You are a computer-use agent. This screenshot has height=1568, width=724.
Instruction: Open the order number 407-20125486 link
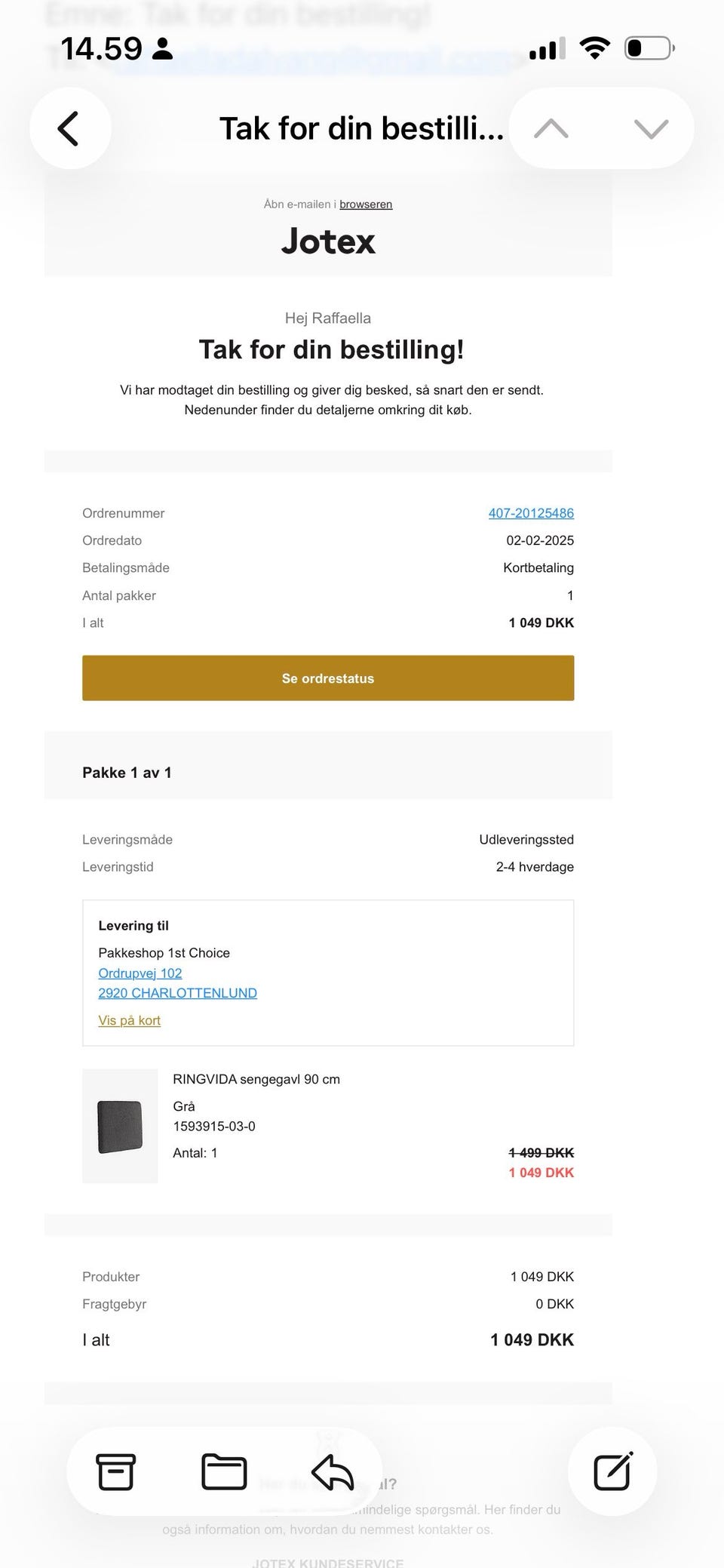tap(531, 512)
